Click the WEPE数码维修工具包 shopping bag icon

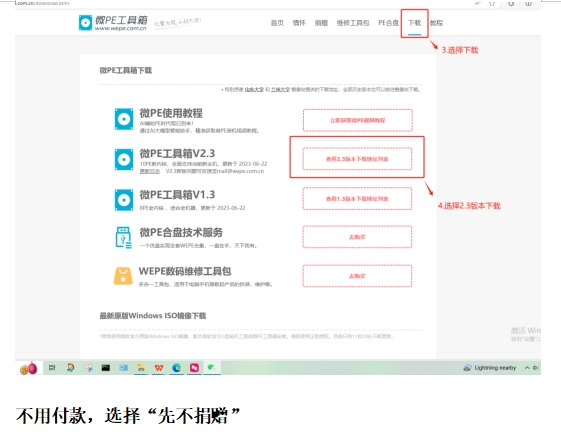[x=123, y=276]
